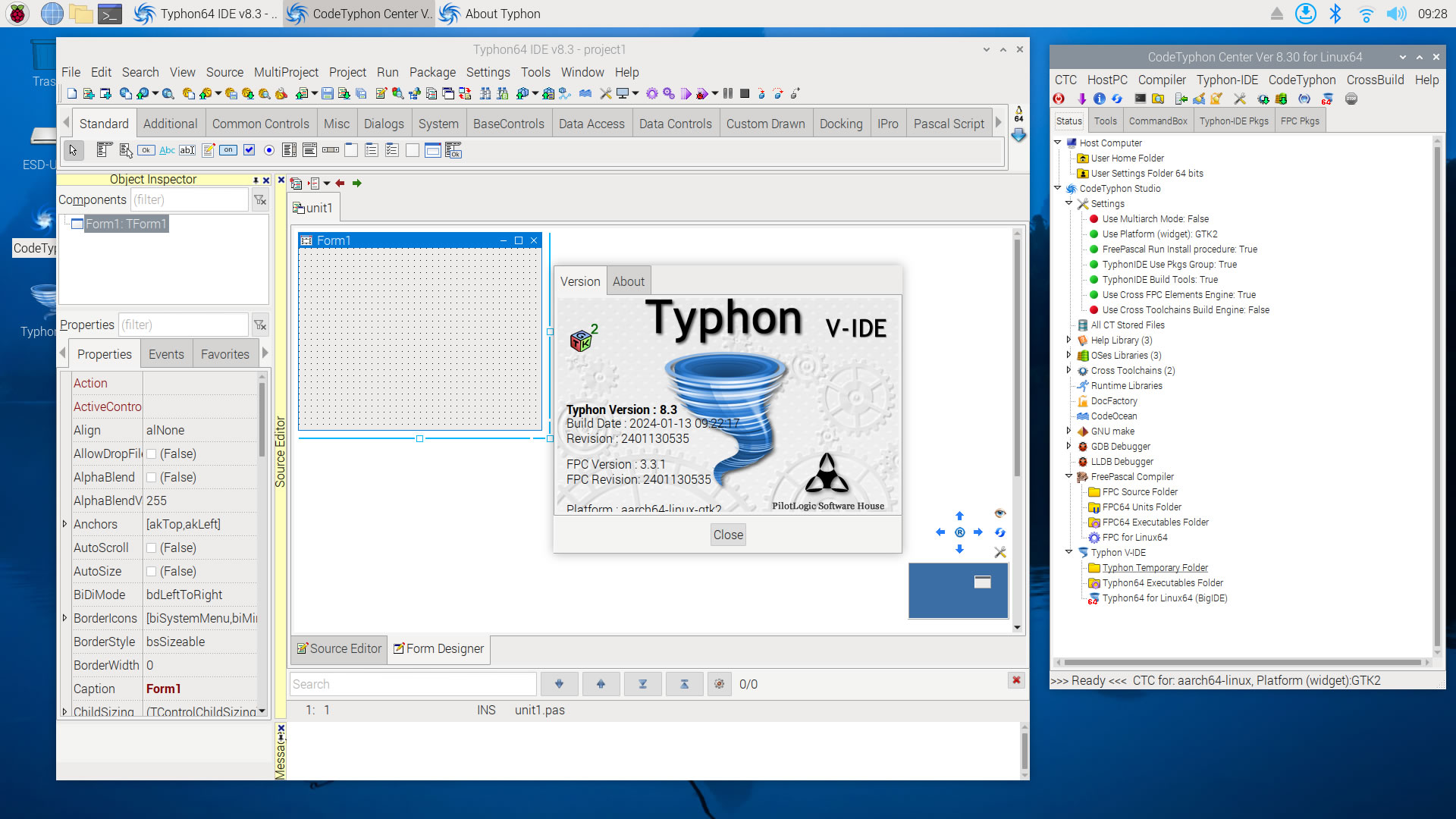
Task: Expand the OSes Libraries (3) node
Action: [1069, 355]
